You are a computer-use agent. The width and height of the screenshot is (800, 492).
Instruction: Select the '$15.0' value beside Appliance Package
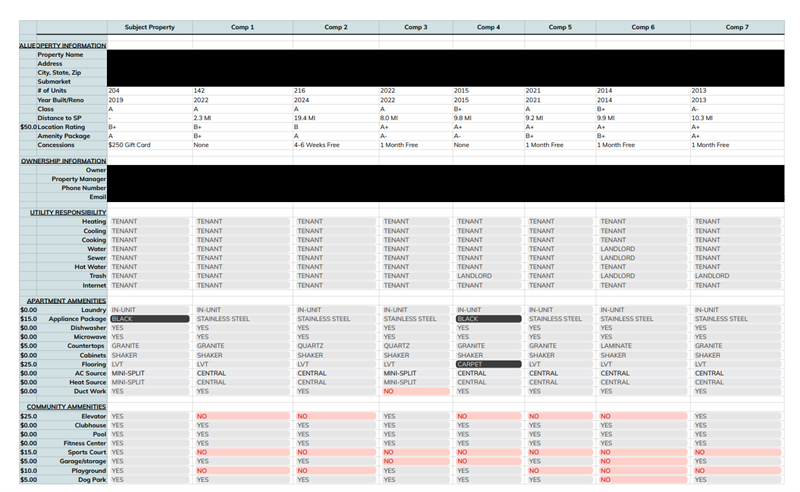click(x=29, y=319)
